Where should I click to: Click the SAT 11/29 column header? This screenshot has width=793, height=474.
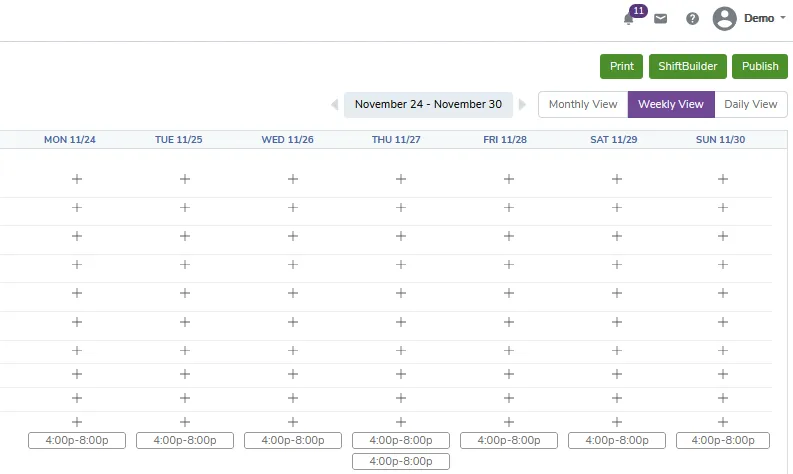[x=613, y=140]
